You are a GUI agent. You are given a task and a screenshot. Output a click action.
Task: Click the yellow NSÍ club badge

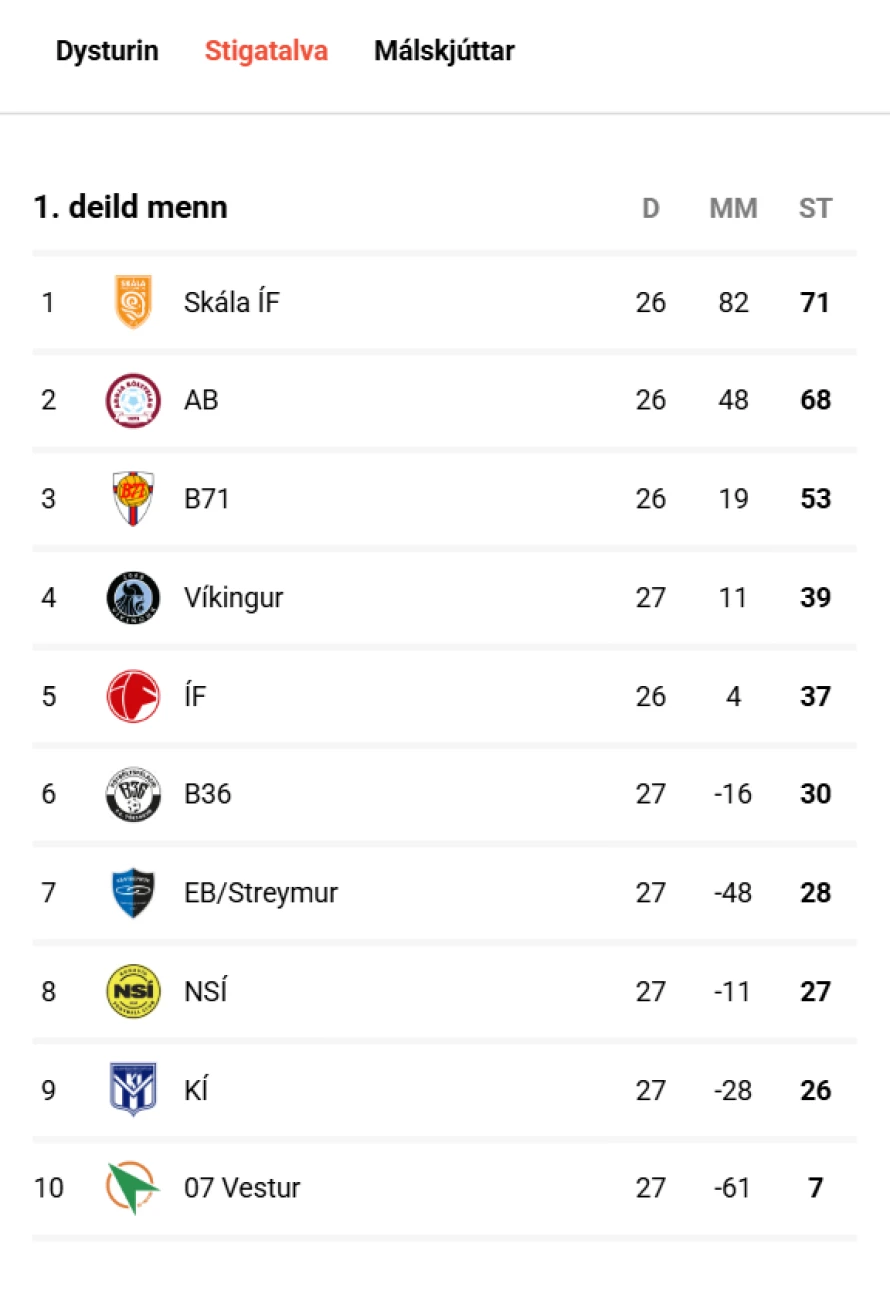(x=133, y=991)
